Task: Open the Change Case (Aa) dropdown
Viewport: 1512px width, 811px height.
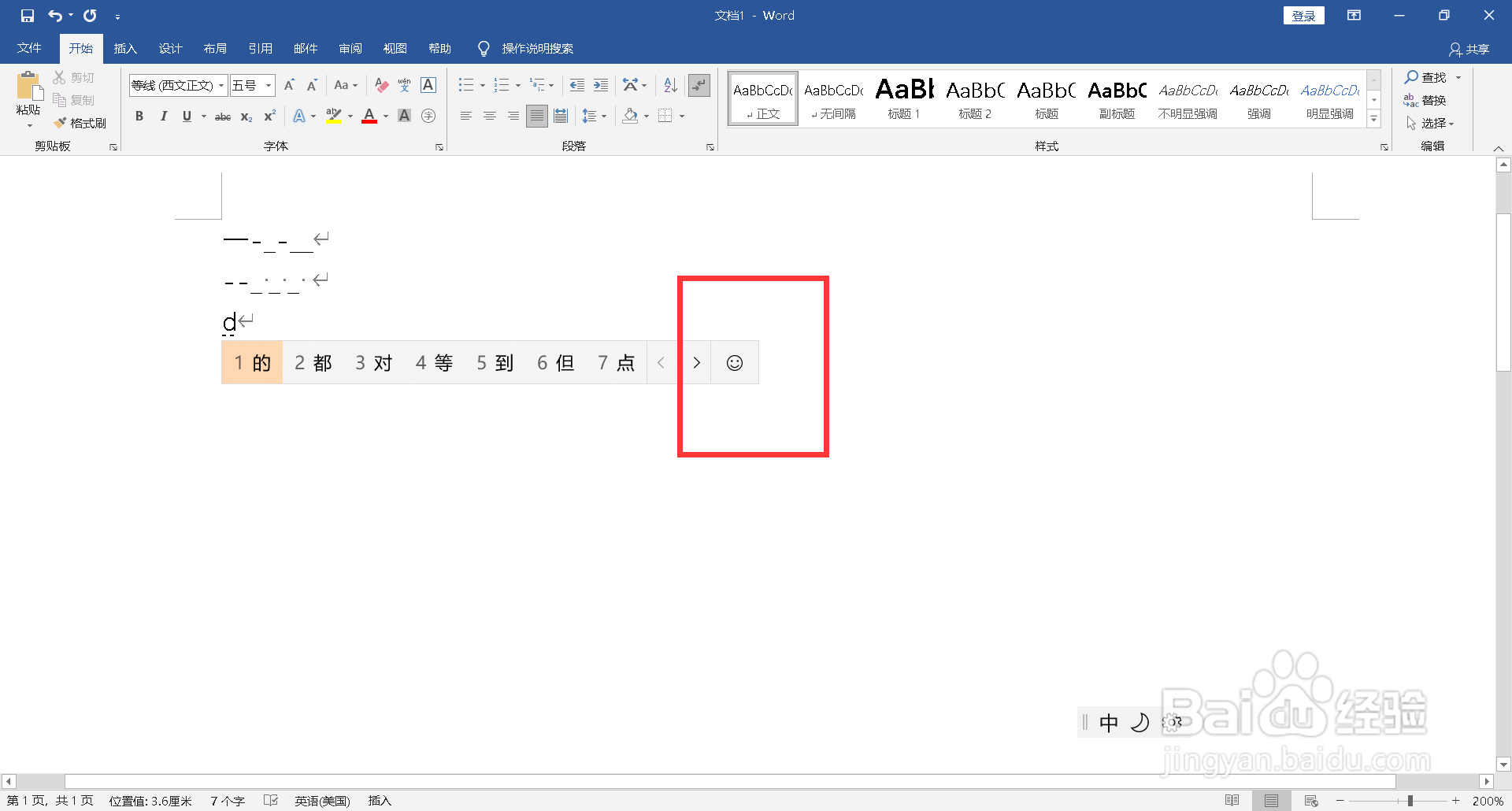Action: (x=346, y=85)
